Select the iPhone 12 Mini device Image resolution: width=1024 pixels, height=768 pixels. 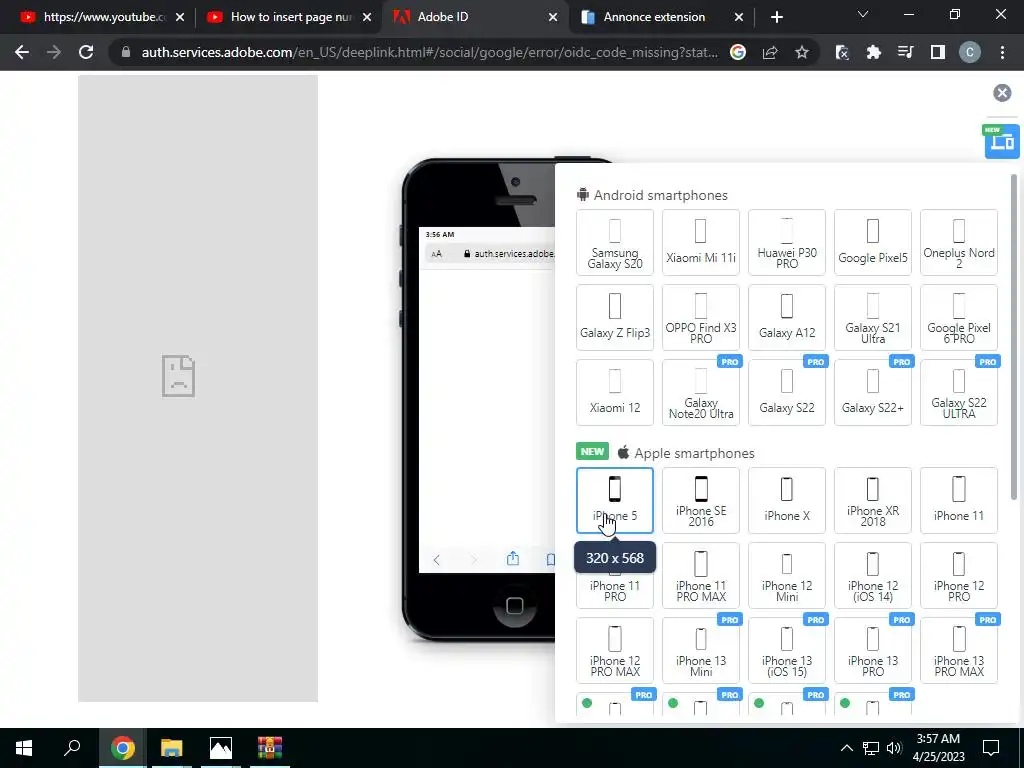[787, 575]
